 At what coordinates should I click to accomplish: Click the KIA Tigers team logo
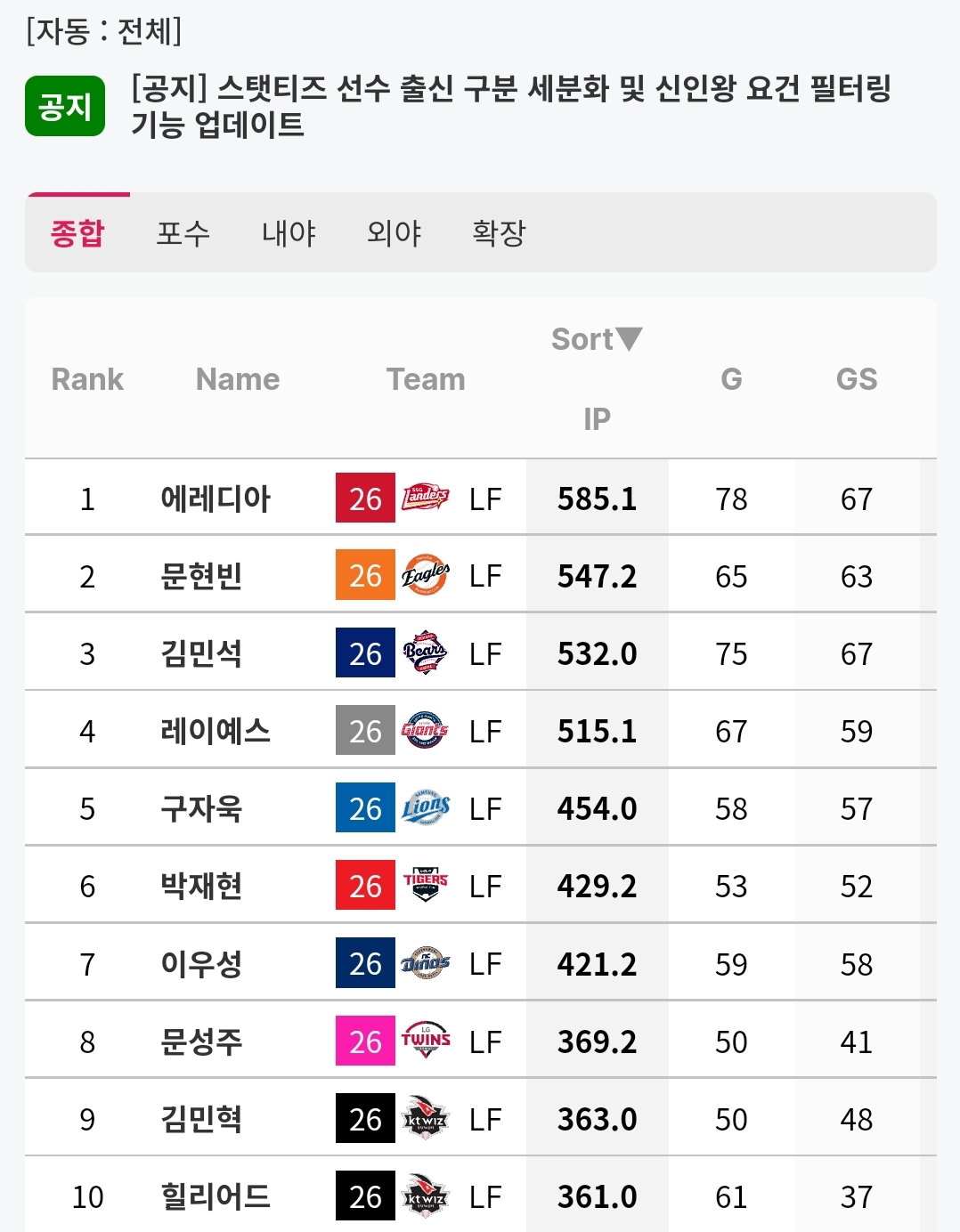click(426, 885)
